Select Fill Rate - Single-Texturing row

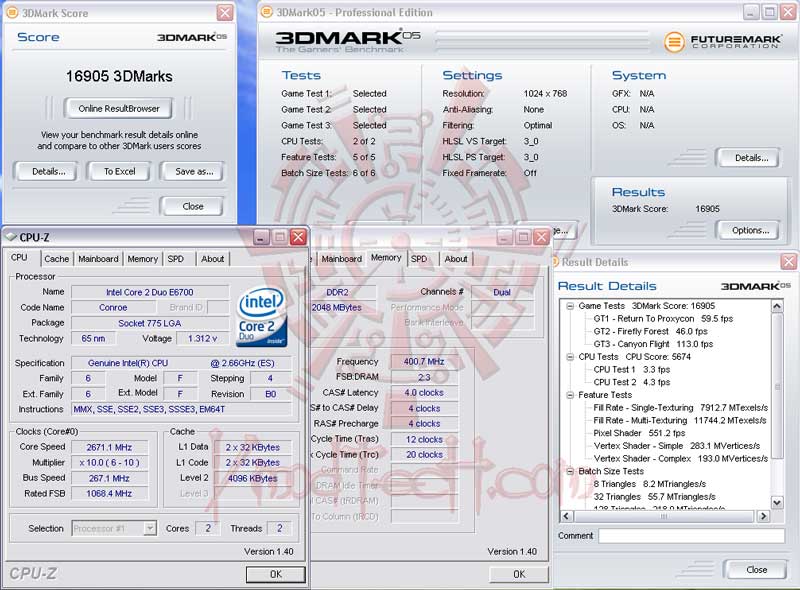[x=681, y=408]
